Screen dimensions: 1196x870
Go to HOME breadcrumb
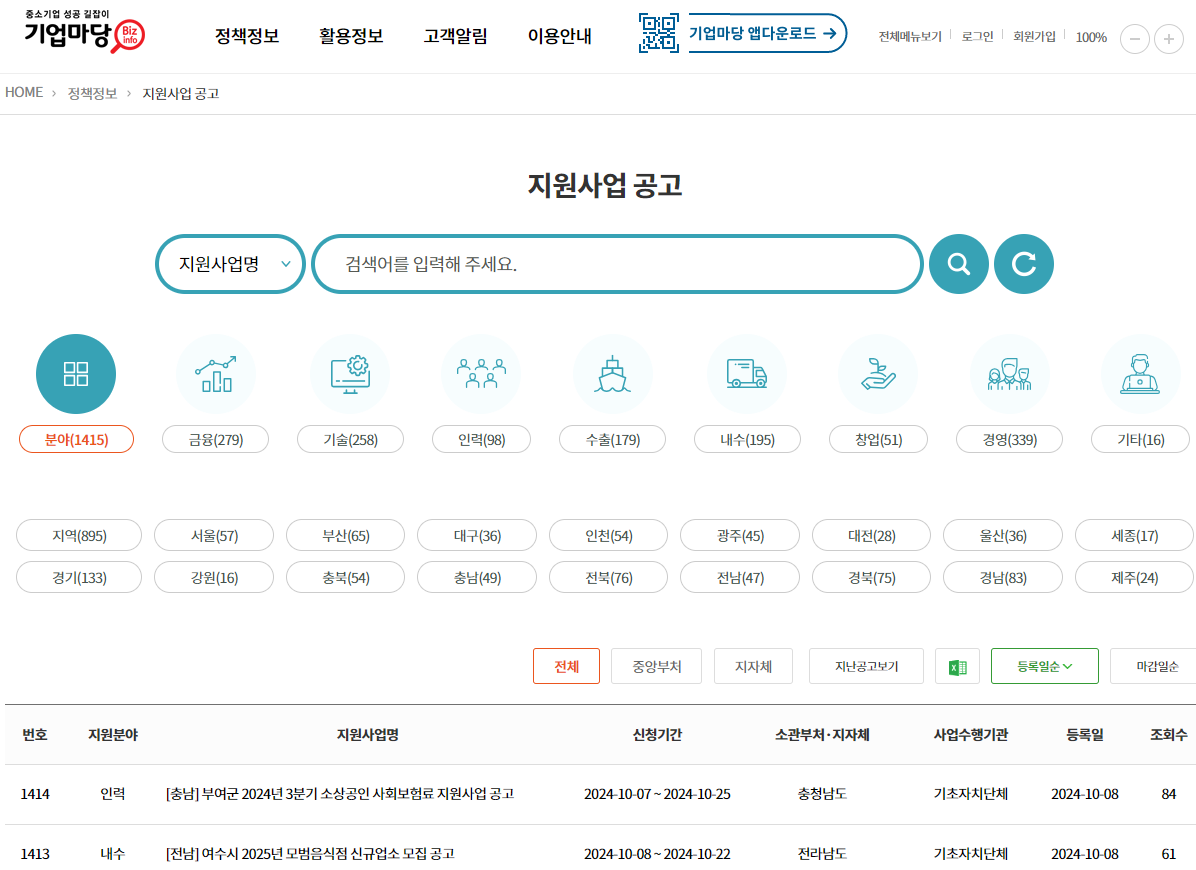tap(24, 92)
